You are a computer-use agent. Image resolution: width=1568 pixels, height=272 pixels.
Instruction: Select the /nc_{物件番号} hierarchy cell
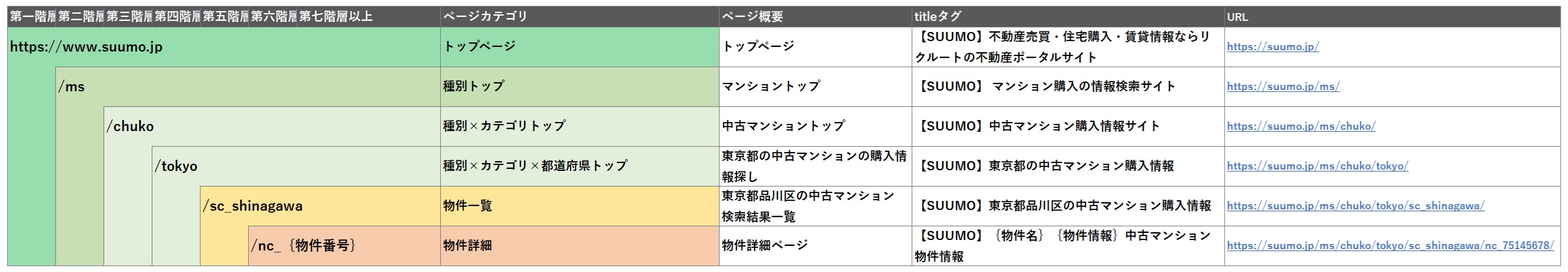tap(303, 246)
